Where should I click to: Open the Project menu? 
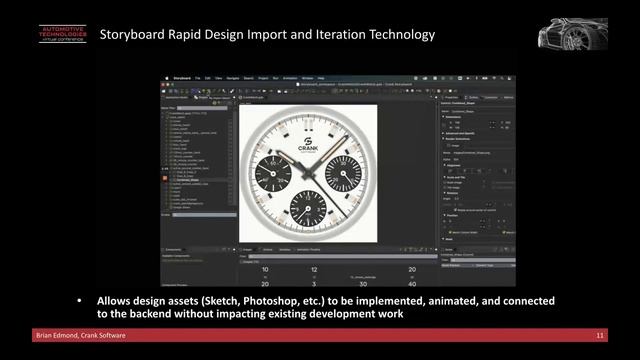click(x=263, y=78)
